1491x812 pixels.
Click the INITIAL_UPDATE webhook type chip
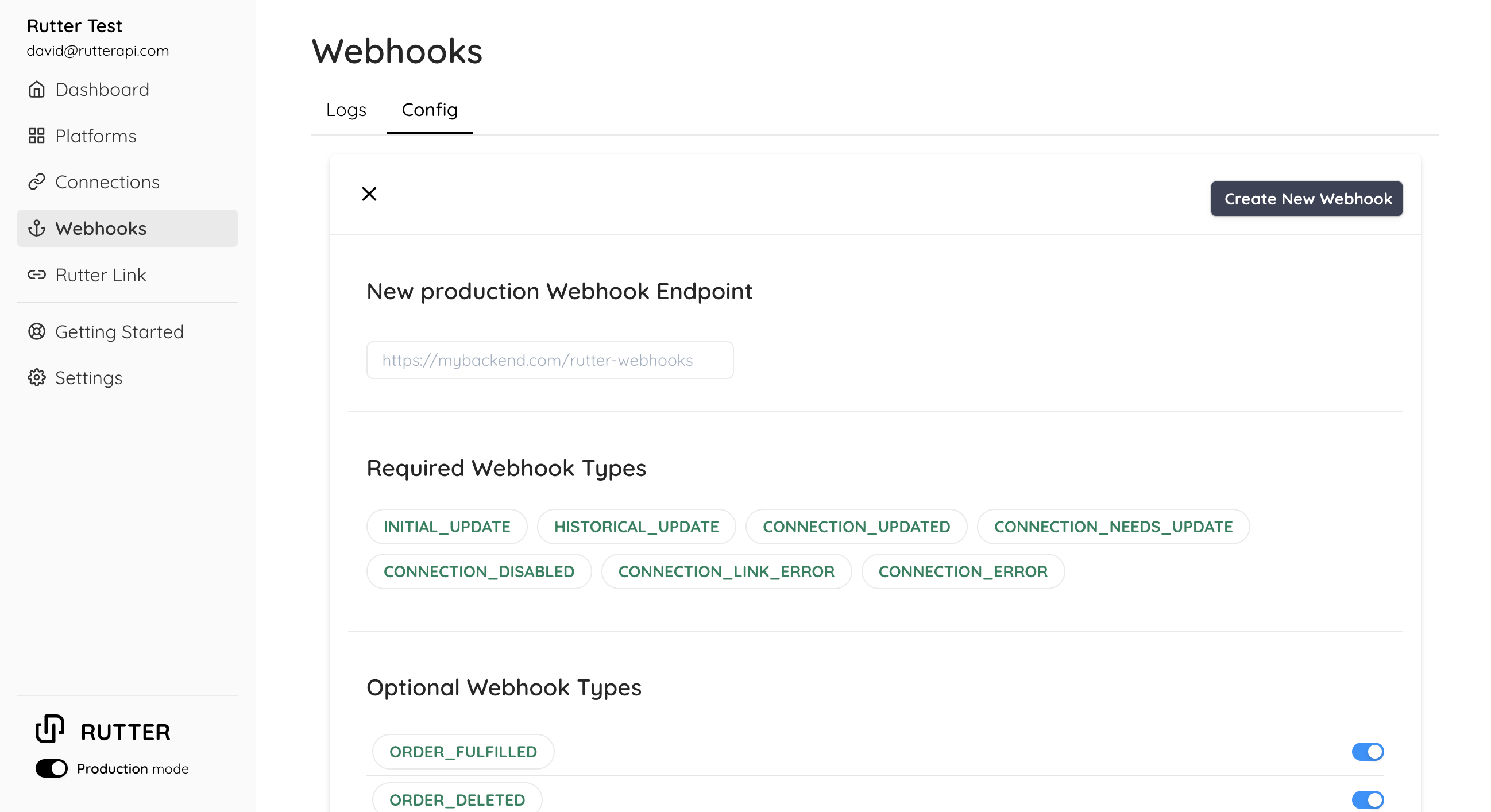(446, 527)
